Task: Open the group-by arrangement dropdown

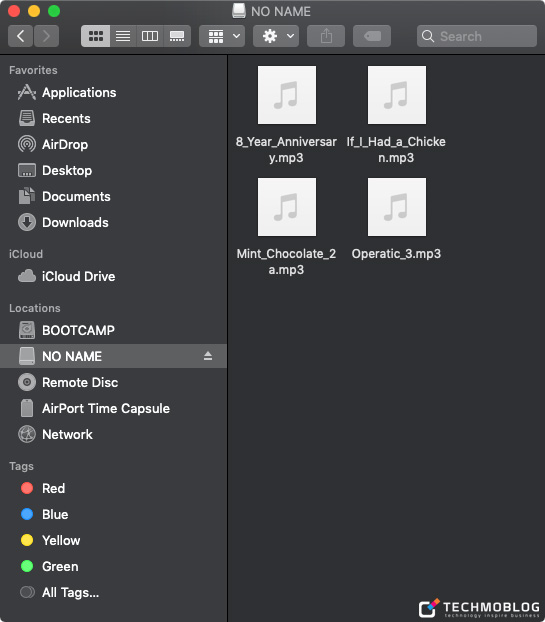Action: 222,36
